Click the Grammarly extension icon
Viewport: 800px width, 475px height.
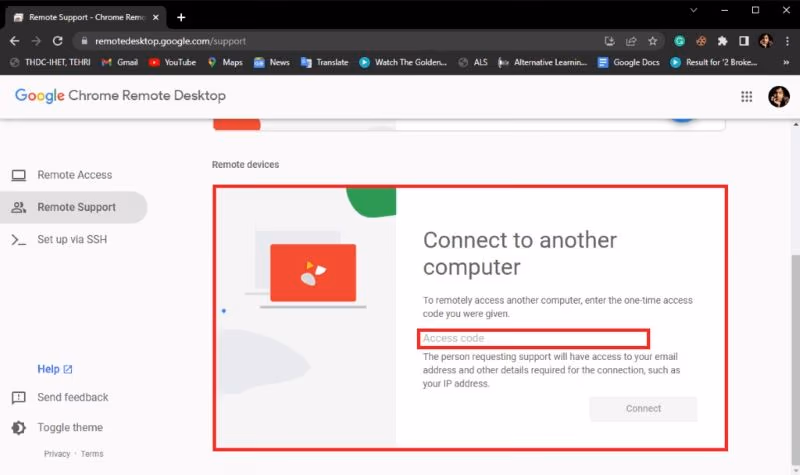tap(680, 41)
